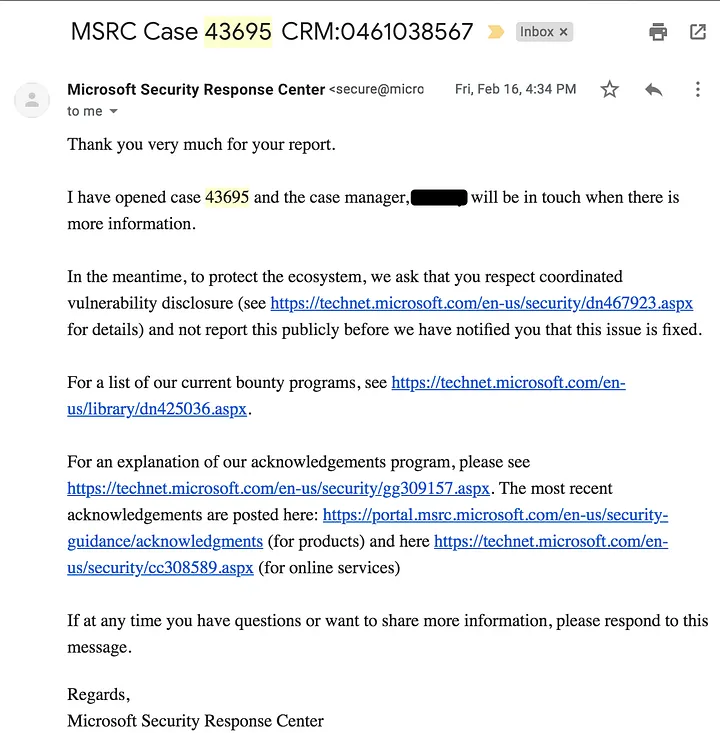
Task: Print this MSRC email
Action: click(658, 32)
